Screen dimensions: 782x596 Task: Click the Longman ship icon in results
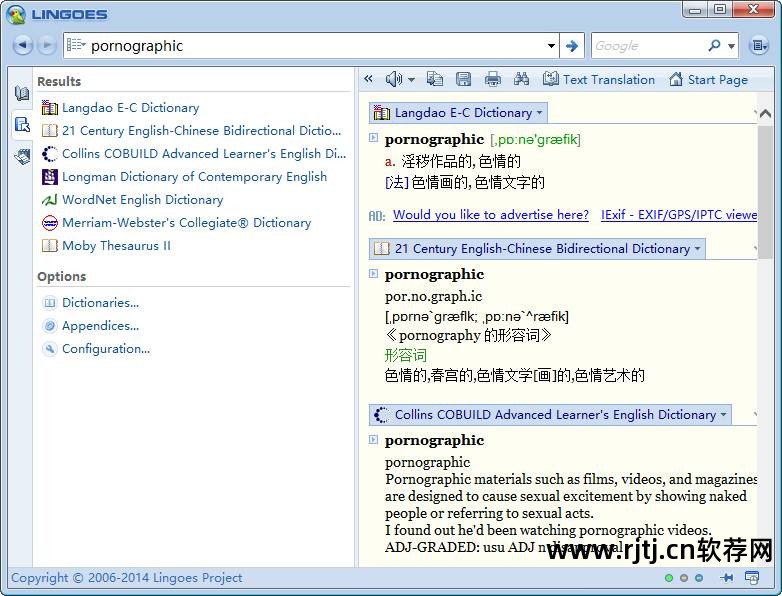[x=49, y=177]
